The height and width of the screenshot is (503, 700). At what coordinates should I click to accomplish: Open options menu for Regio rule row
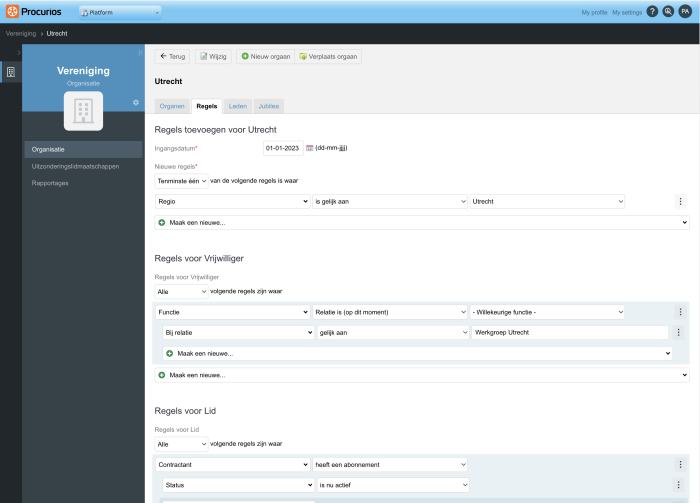[x=680, y=201]
